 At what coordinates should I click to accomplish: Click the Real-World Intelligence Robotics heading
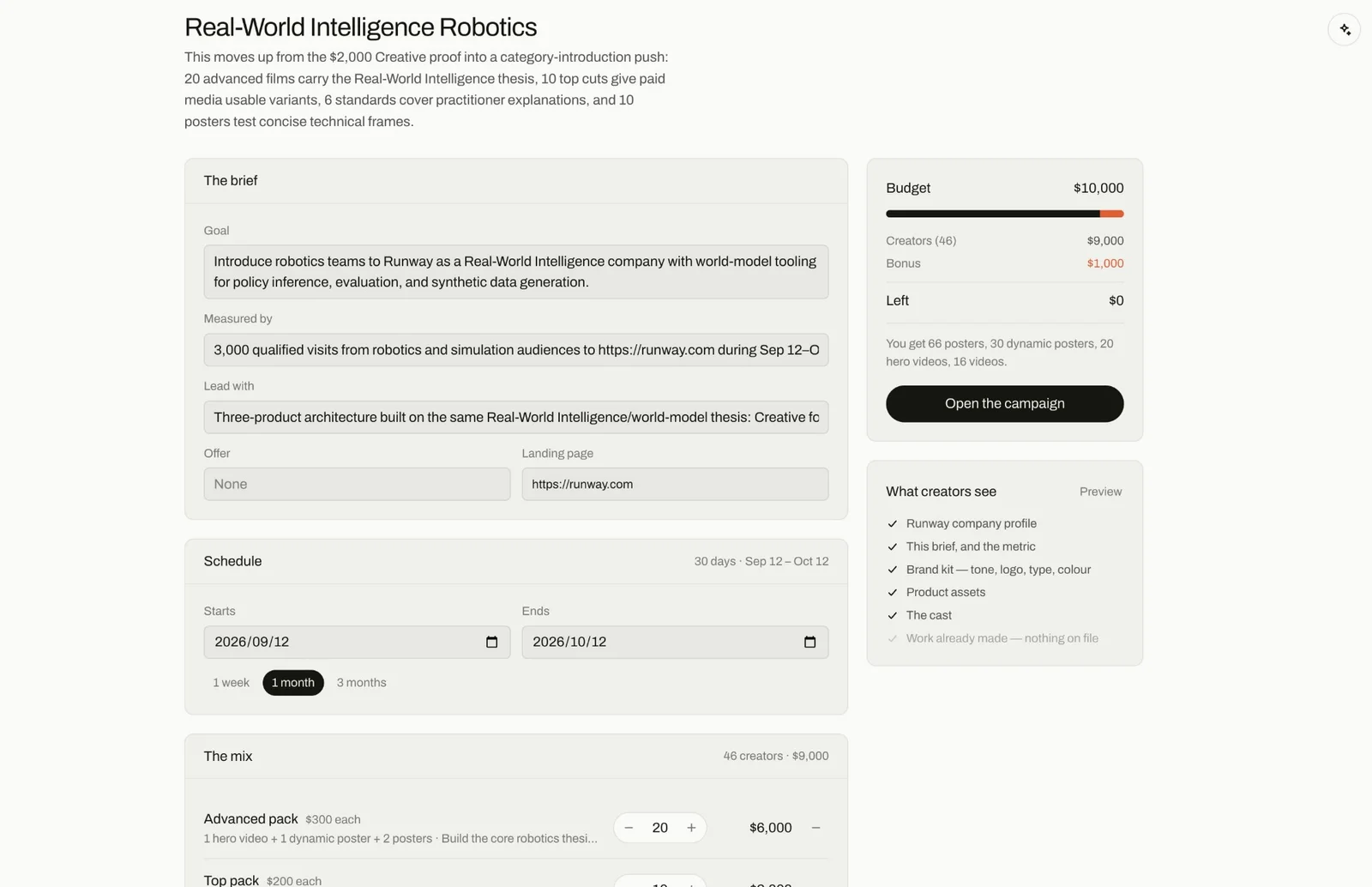(x=360, y=27)
